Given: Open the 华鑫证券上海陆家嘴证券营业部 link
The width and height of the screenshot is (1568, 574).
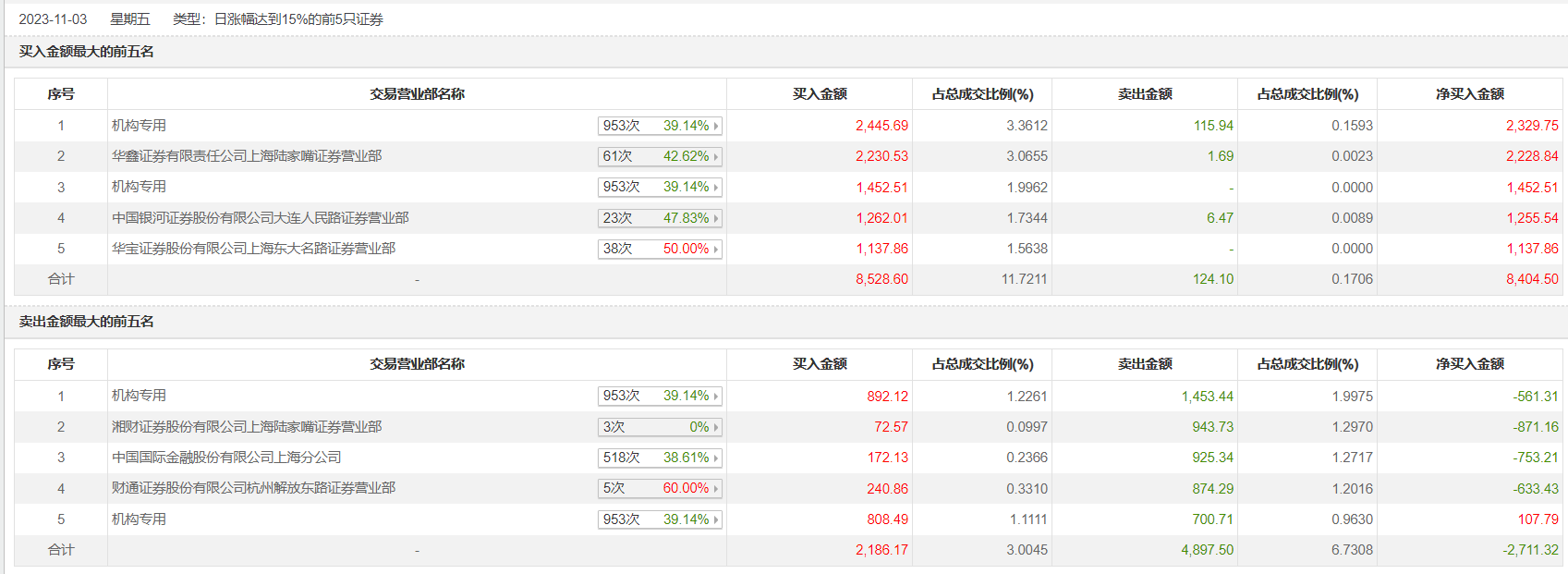Looking at the screenshot, I should tap(247, 156).
